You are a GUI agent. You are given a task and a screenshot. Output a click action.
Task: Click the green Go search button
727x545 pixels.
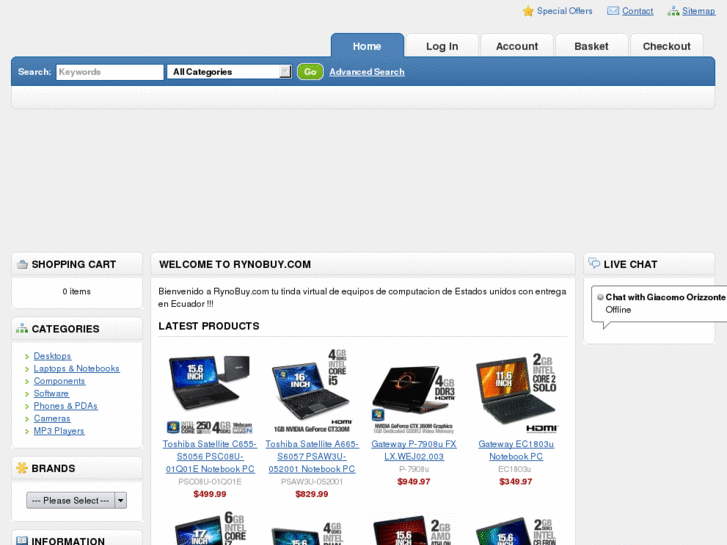pyautogui.click(x=310, y=72)
